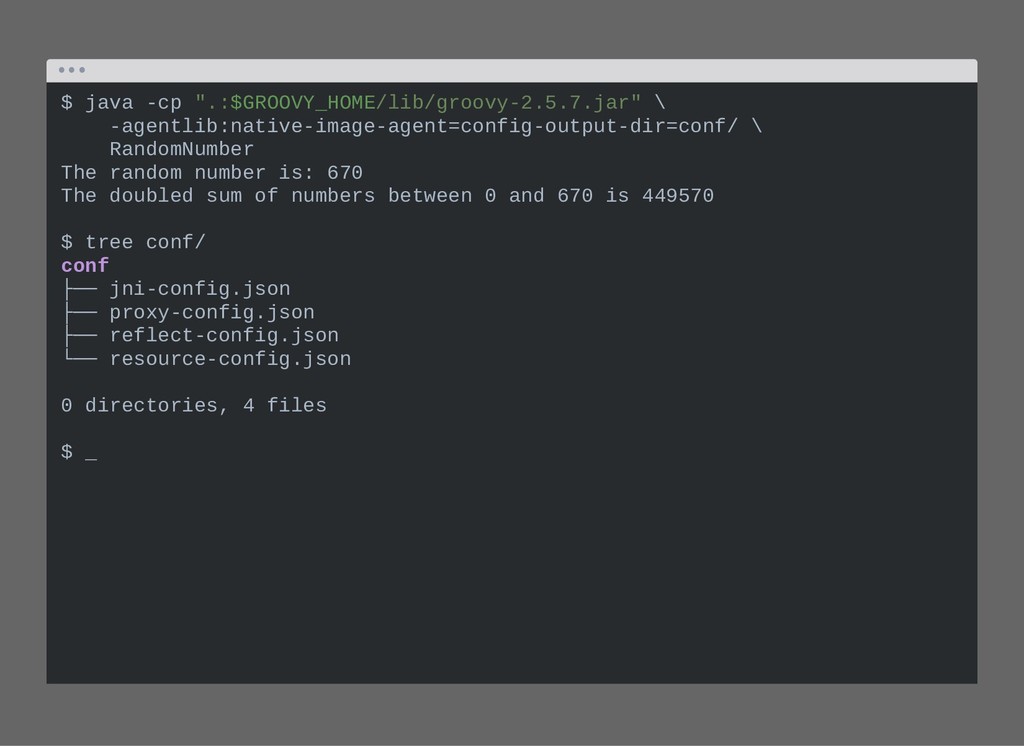Click the first window control dot
Image resolution: width=1024 pixels, height=746 pixels.
tap(61, 70)
